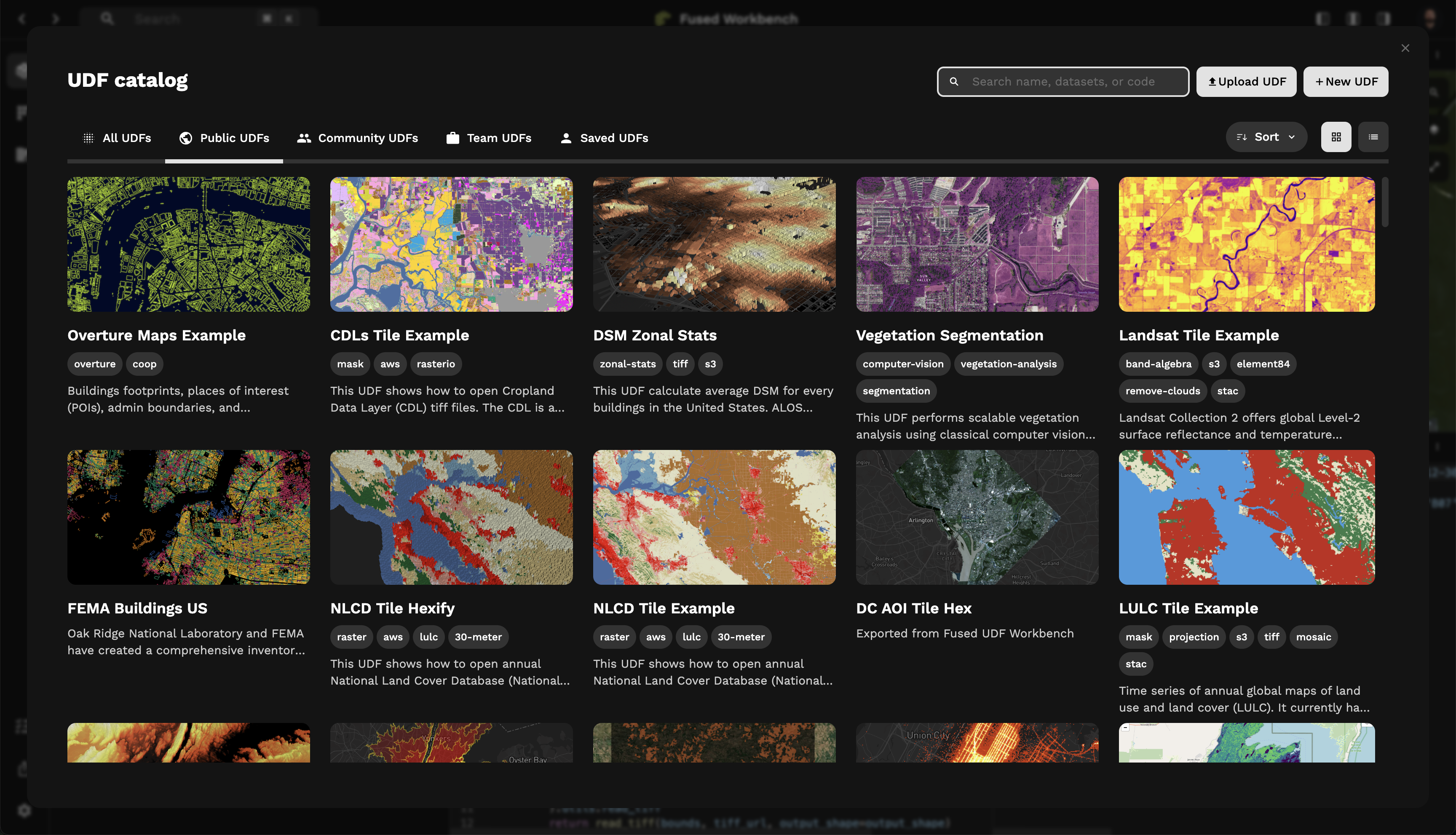Click the remove-clouds tag
Image resolution: width=1456 pixels, height=835 pixels.
click(x=1162, y=391)
